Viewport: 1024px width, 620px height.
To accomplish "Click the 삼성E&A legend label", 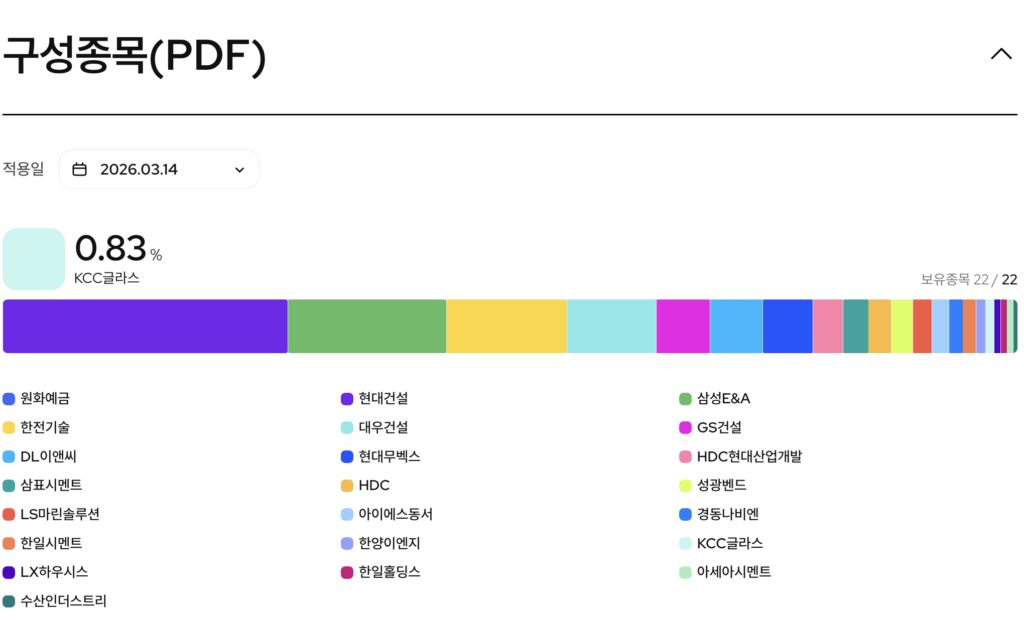I will coord(723,399).
